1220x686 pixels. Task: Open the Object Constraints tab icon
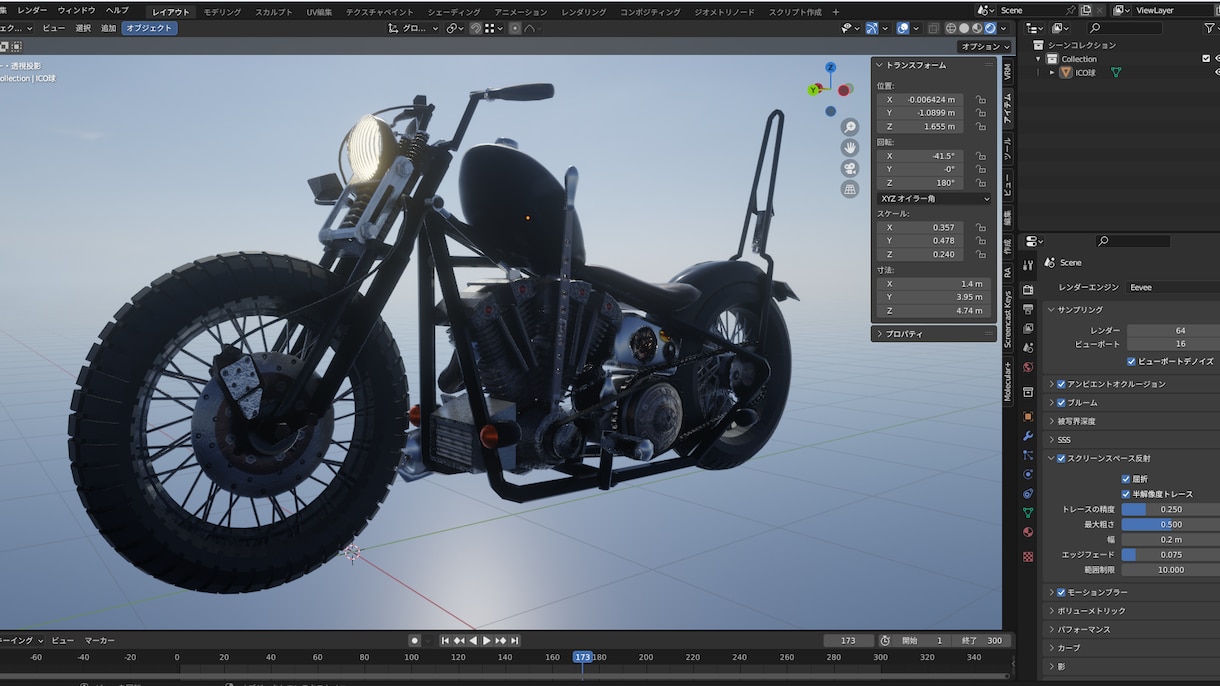pyautogui.click(x=1028, y=494)
